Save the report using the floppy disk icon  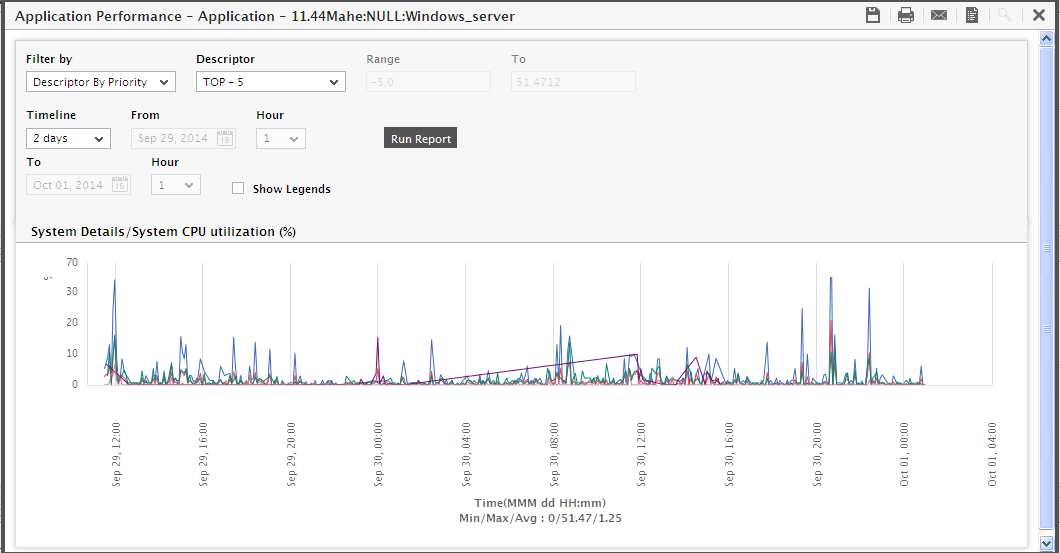click(873, 15)
